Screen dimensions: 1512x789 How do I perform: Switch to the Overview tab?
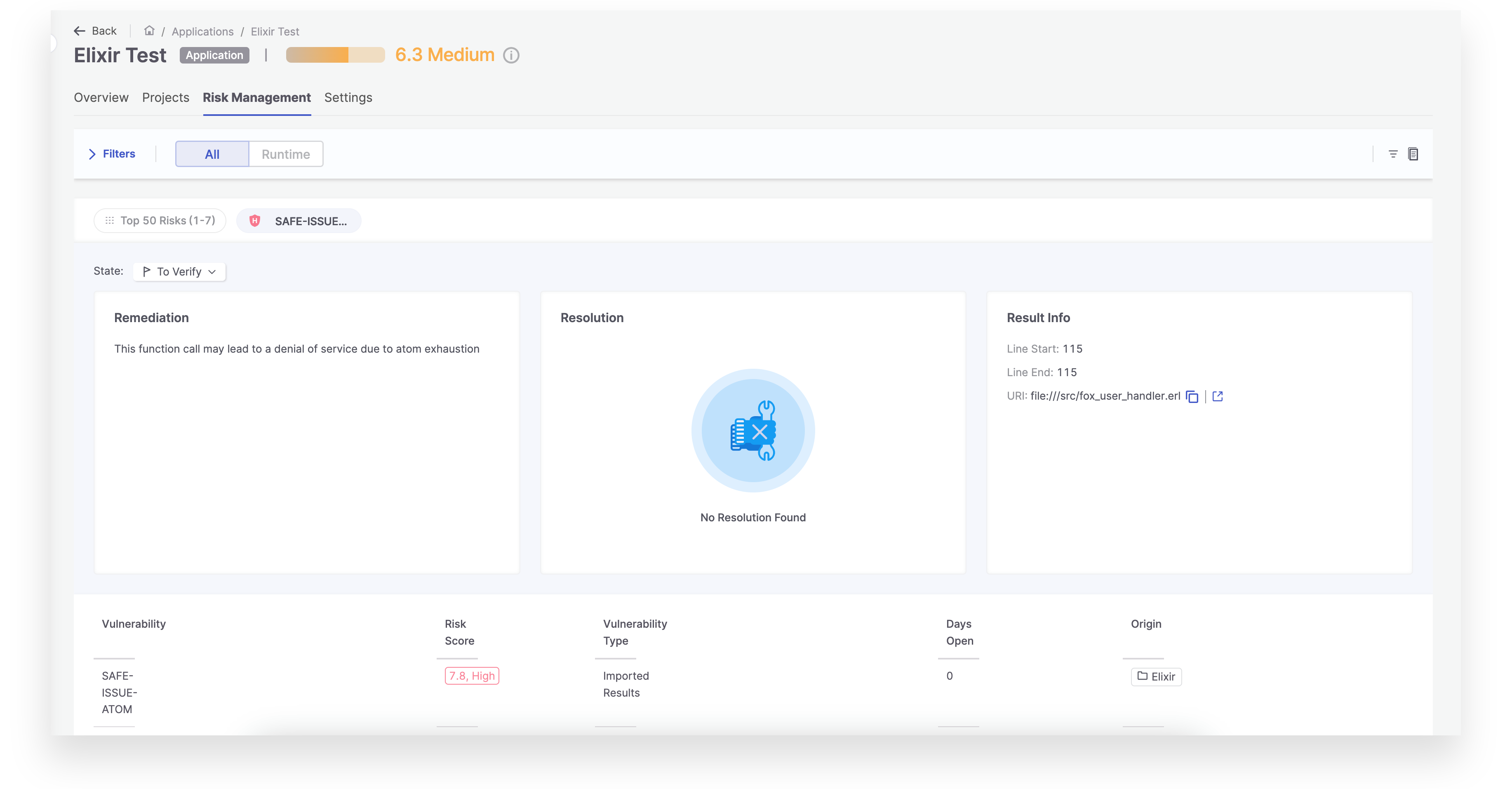click(x=101, y=97)
